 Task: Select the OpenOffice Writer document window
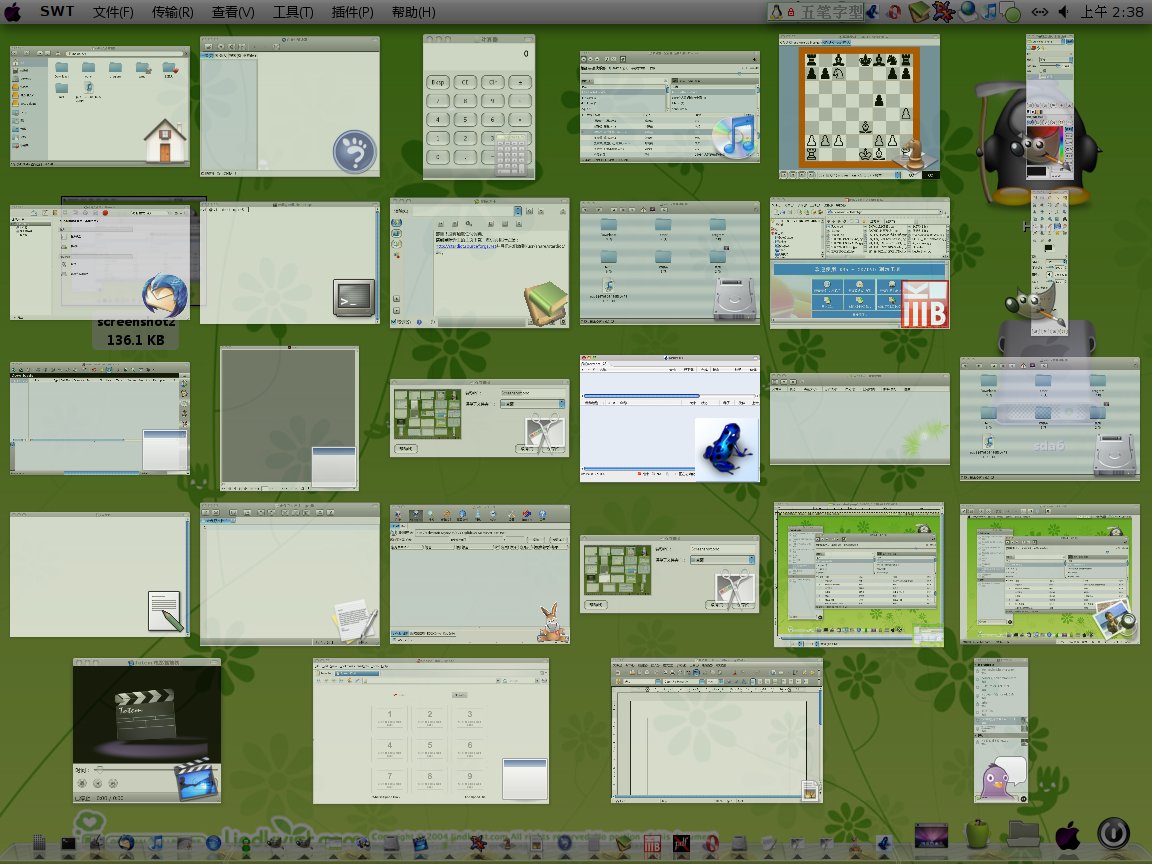point(717,730)
